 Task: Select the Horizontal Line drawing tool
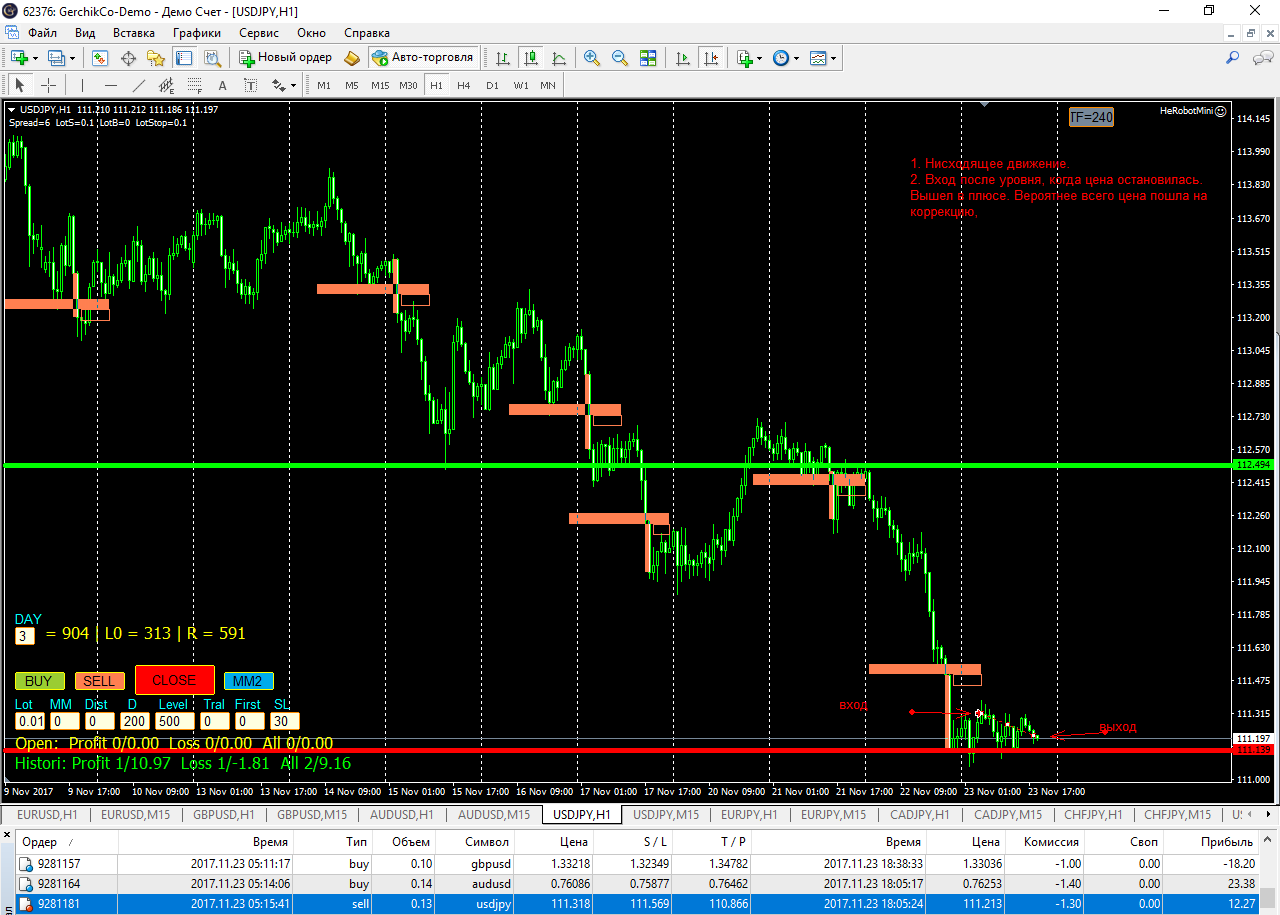[111, 85]
